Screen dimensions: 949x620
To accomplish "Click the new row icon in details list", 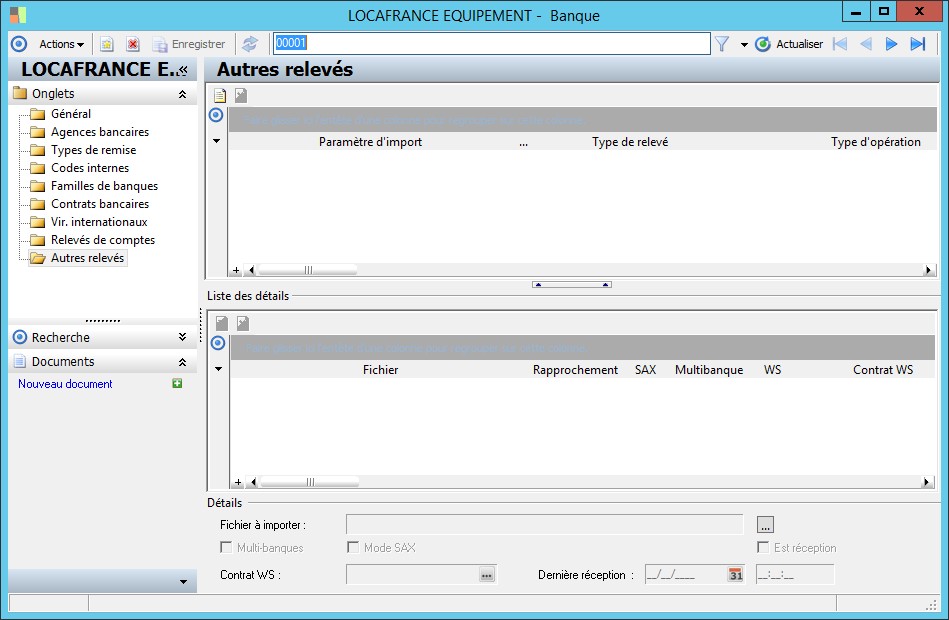I will [x=222, y=323].
